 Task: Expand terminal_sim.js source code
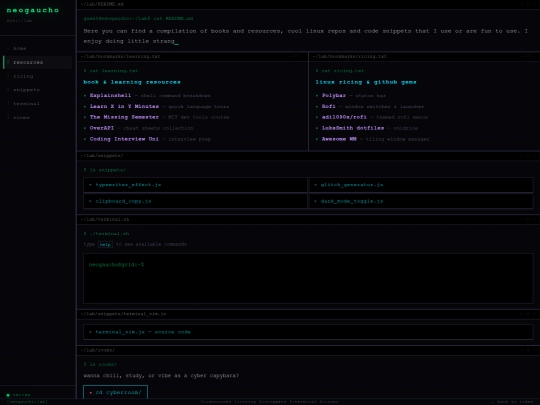coord(308,332)
